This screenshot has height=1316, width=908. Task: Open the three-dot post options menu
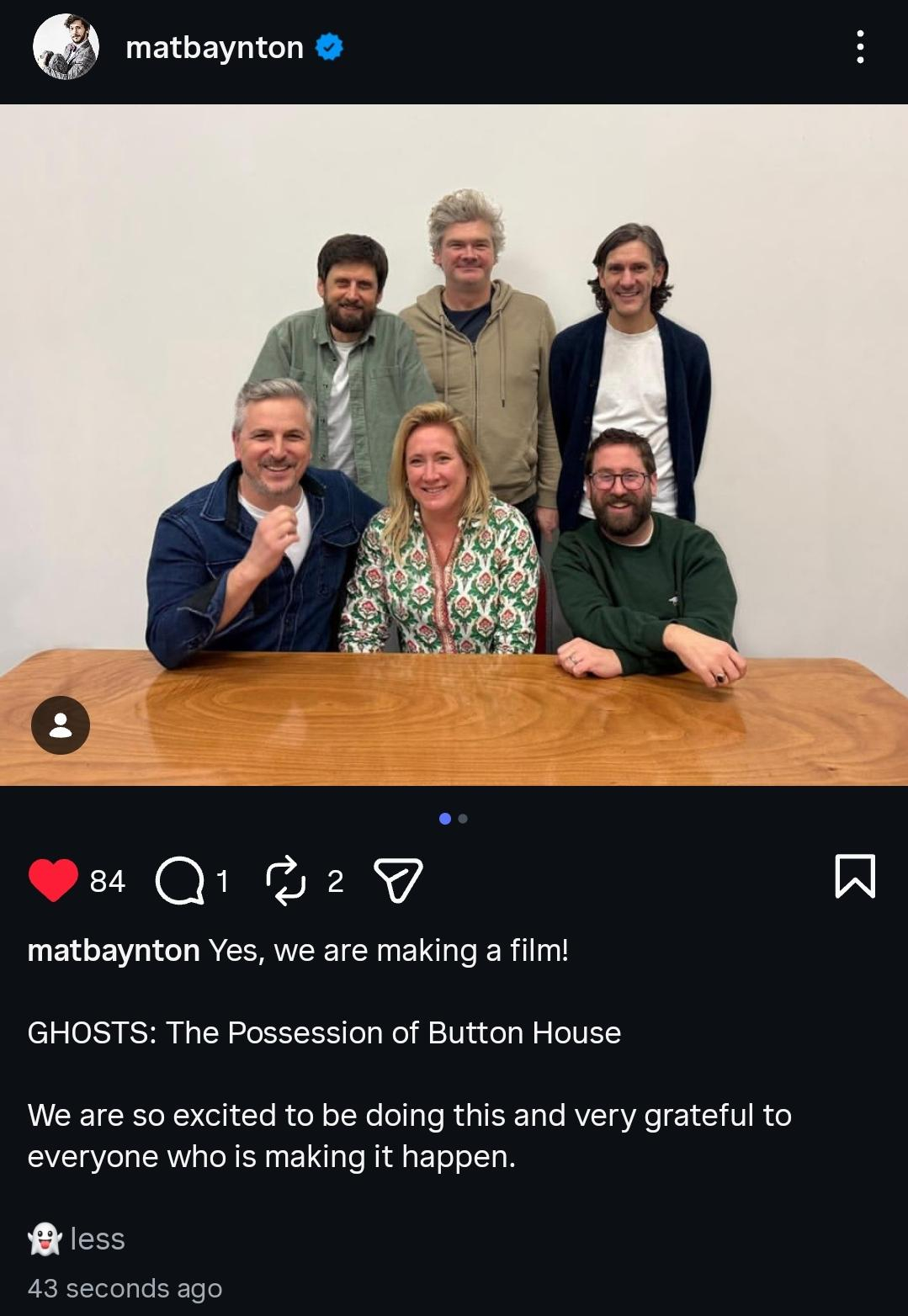[859, 47]
